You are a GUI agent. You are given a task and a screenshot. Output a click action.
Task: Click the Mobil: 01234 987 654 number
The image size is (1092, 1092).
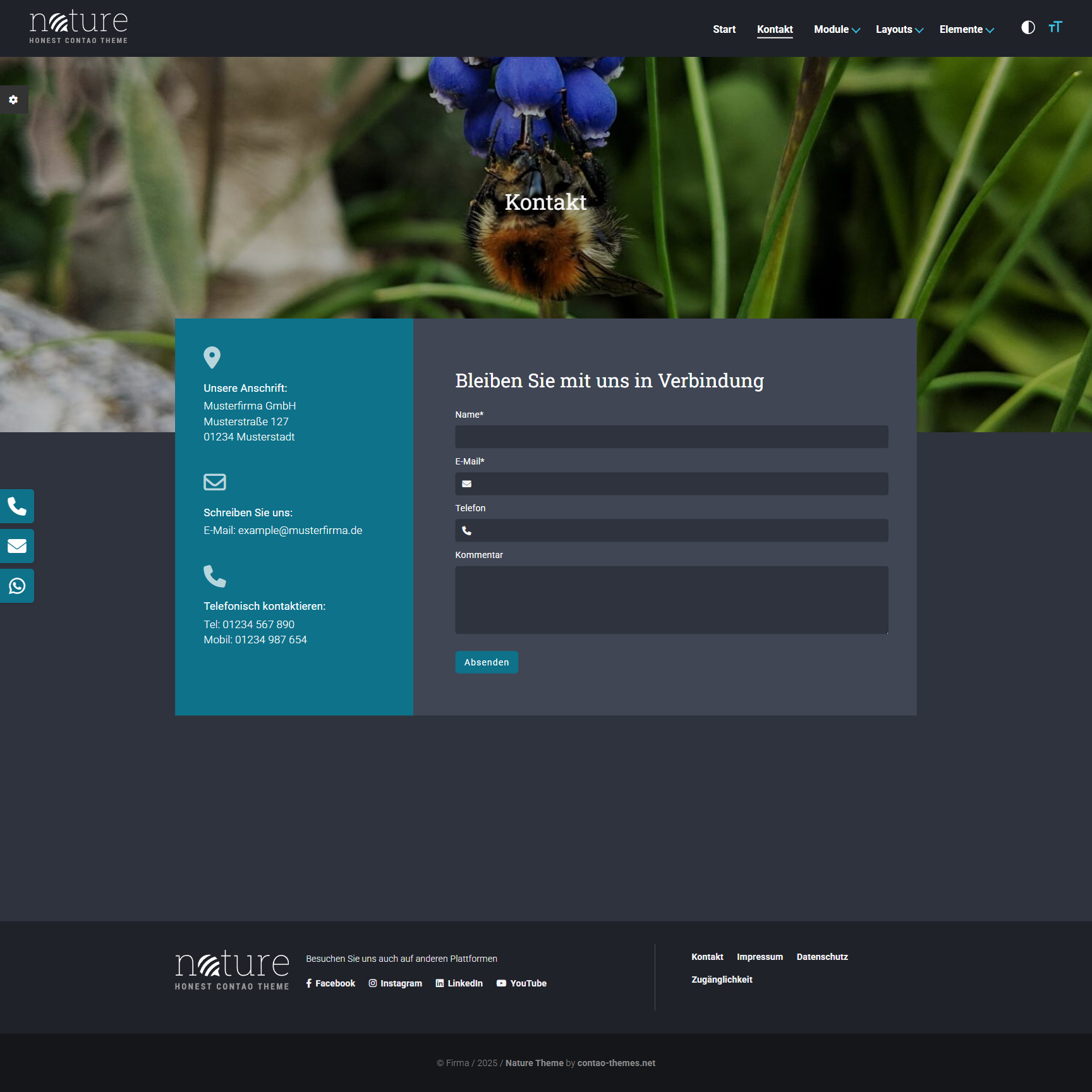[255, 640]
